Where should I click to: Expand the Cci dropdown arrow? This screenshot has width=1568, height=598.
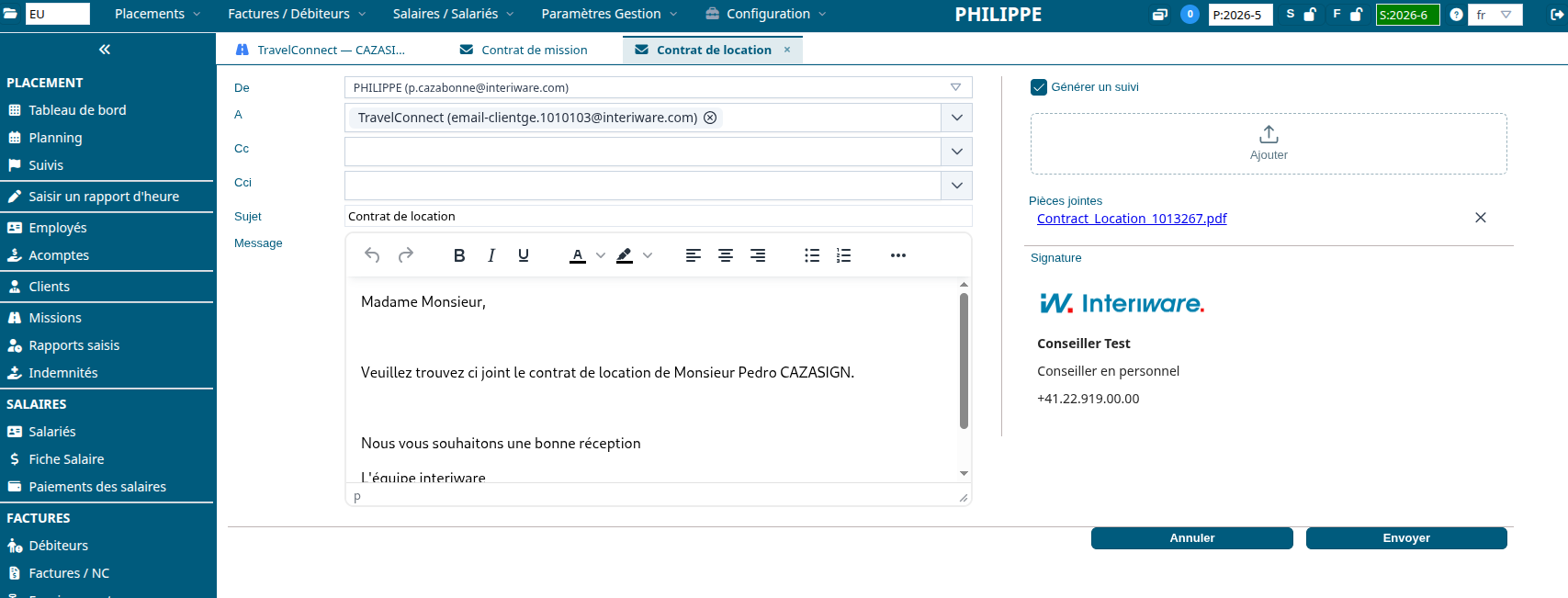coord(956,186)
